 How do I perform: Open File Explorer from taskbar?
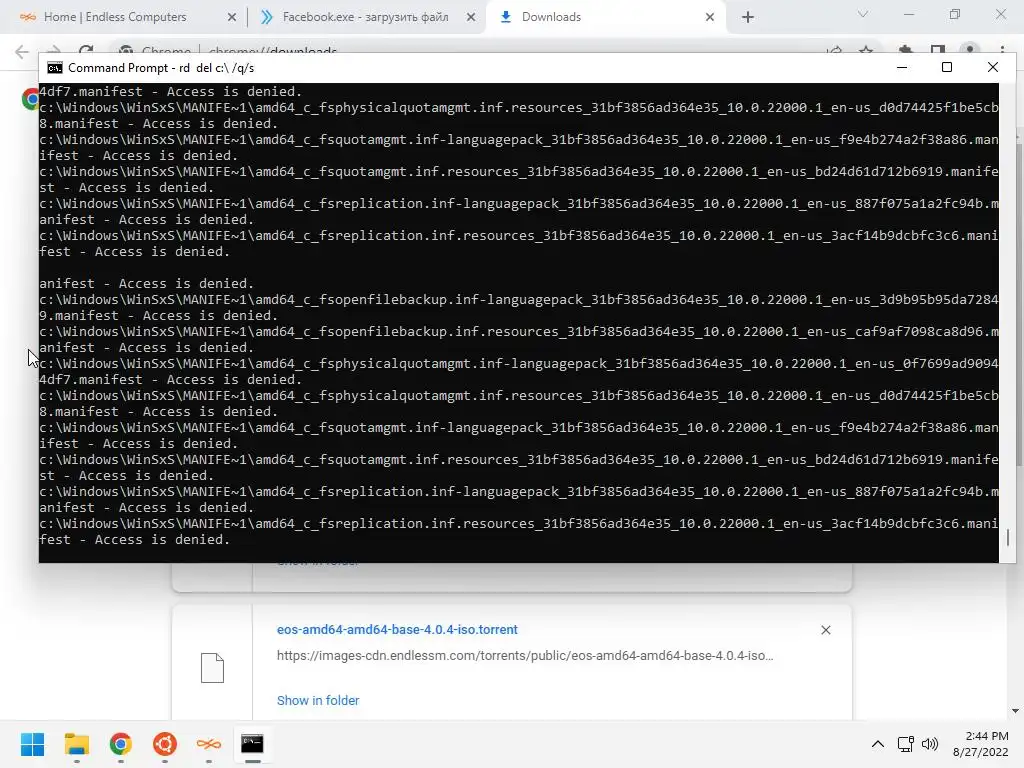point(77,744)
